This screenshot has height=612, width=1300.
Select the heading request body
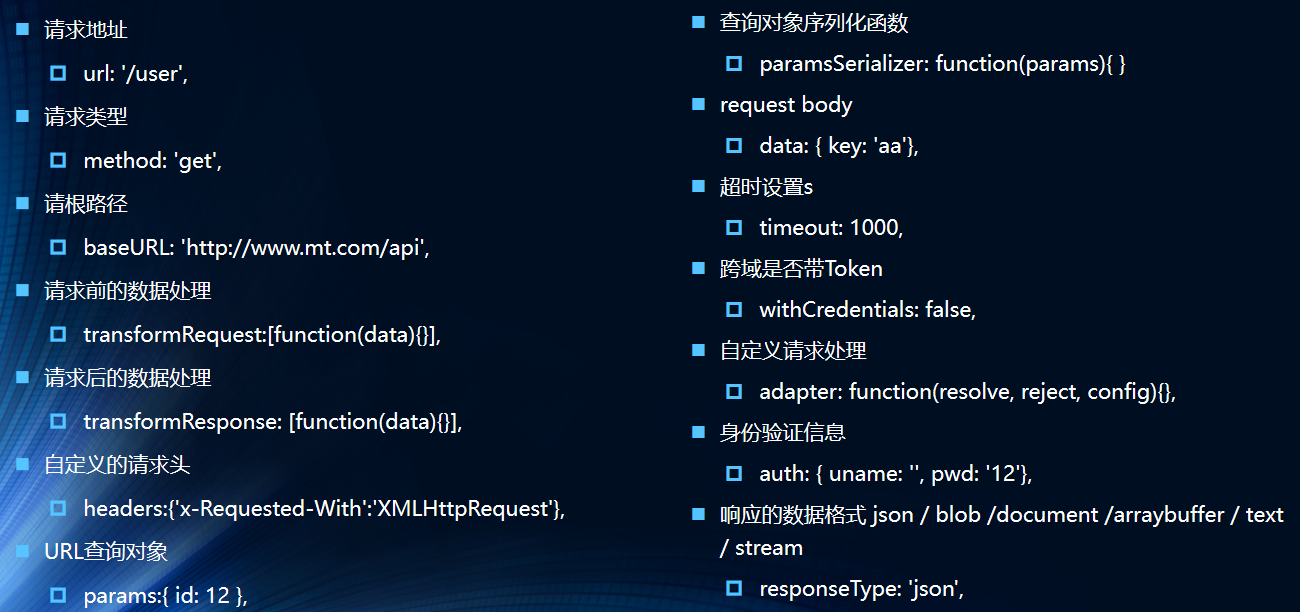pyautogui.click(x=786, y=104)
